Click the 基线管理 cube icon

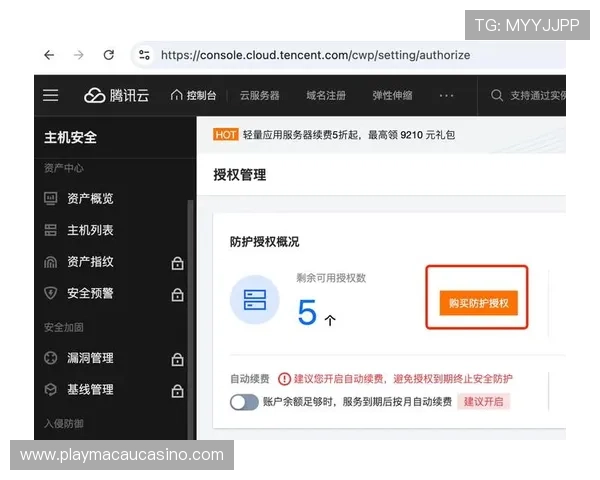click(x=51, y=390)
